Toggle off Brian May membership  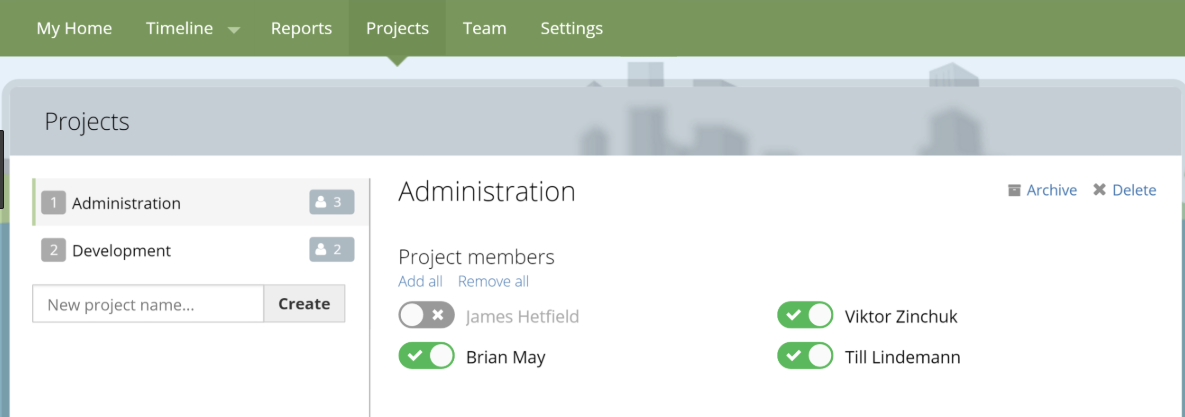point(427,356)
